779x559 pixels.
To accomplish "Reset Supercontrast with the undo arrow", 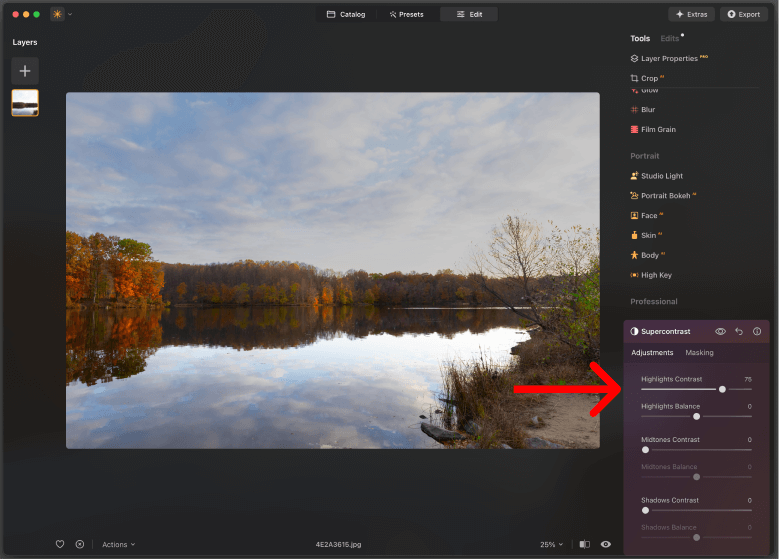I will [x=739, y=331].
